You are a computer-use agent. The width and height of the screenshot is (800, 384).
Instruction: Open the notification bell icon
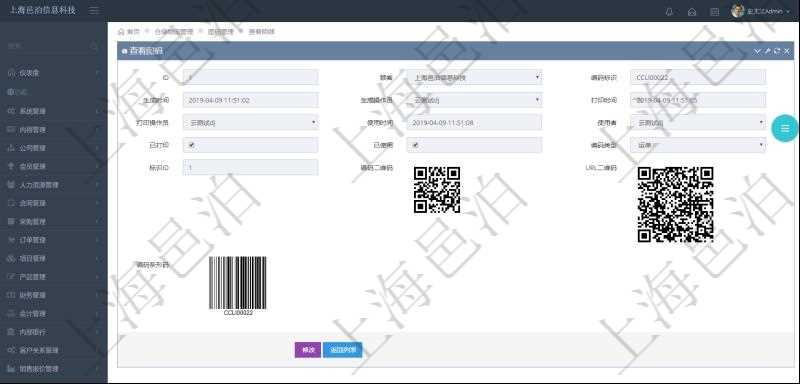point(669,12)
